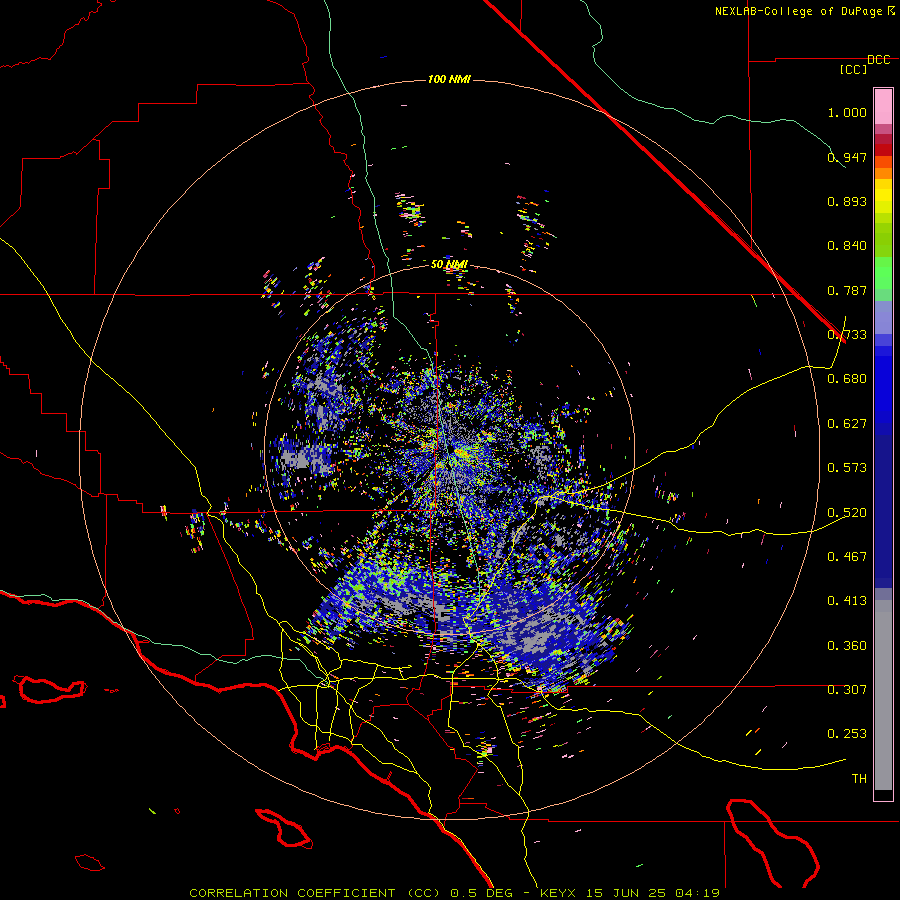
Task: Click the 50 NMI range ring label
Action: [x=449, y=265]
